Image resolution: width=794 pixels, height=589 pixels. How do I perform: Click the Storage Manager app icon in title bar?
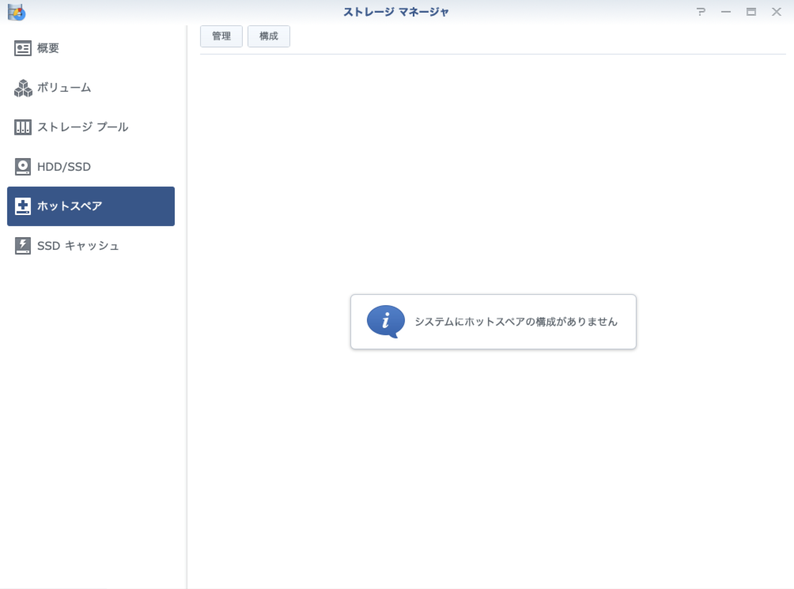click(16, 12)
